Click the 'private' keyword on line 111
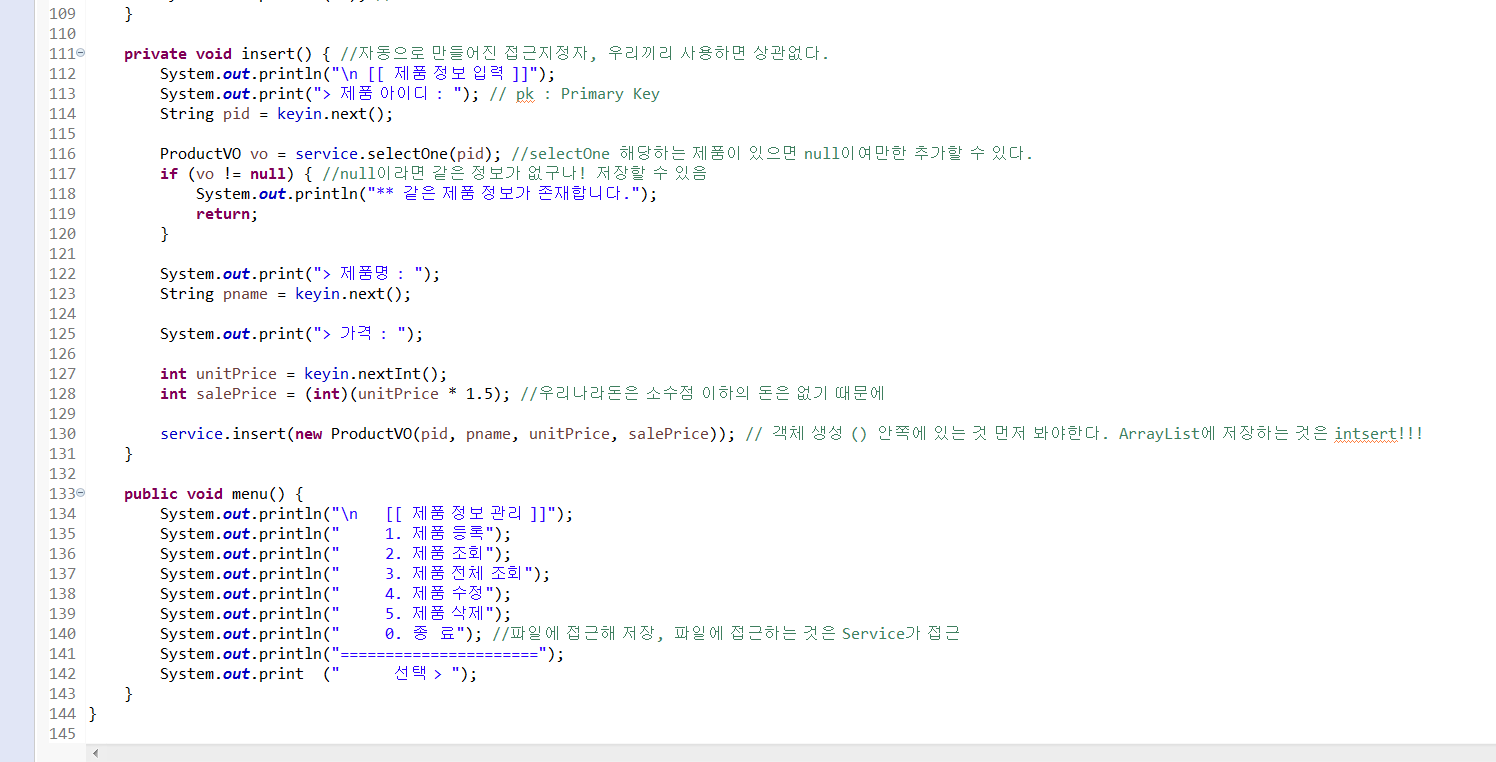This screenshot has width=1496, height=762. pyautogui.click(x=155, y=54)
